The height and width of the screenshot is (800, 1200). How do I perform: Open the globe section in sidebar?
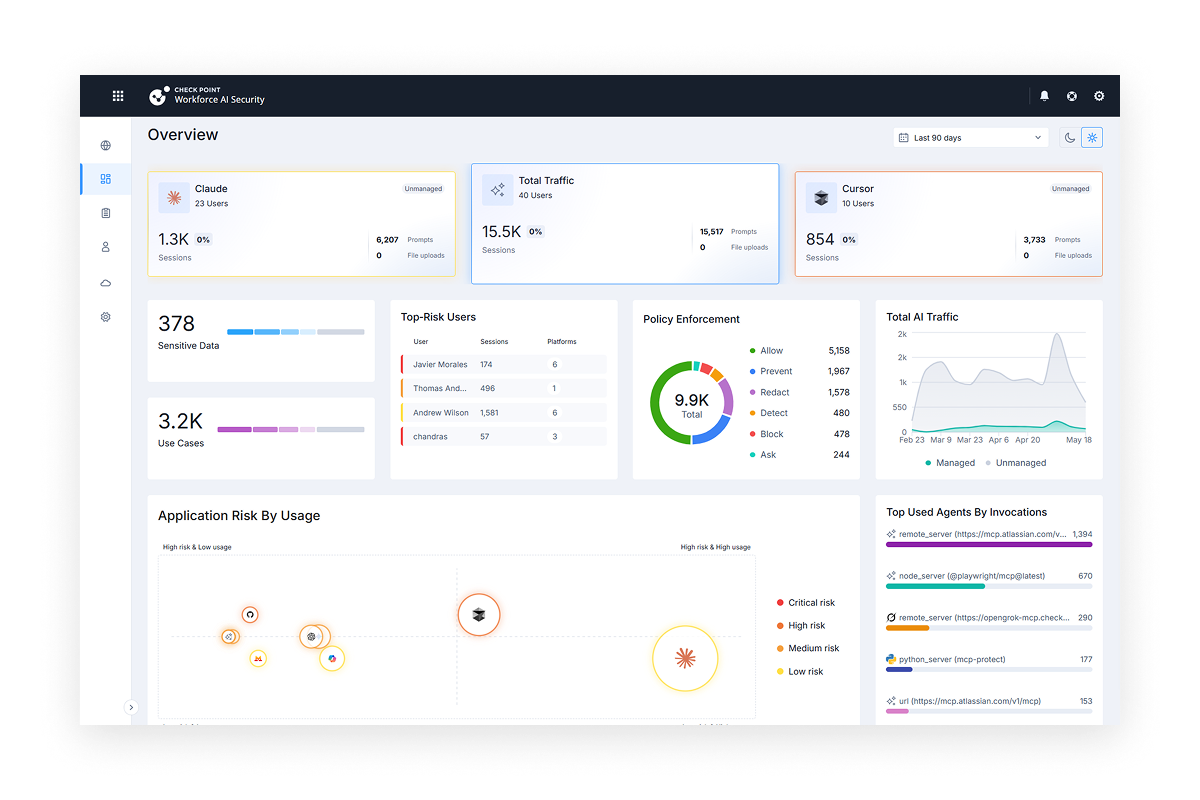(x=106, y=145)
